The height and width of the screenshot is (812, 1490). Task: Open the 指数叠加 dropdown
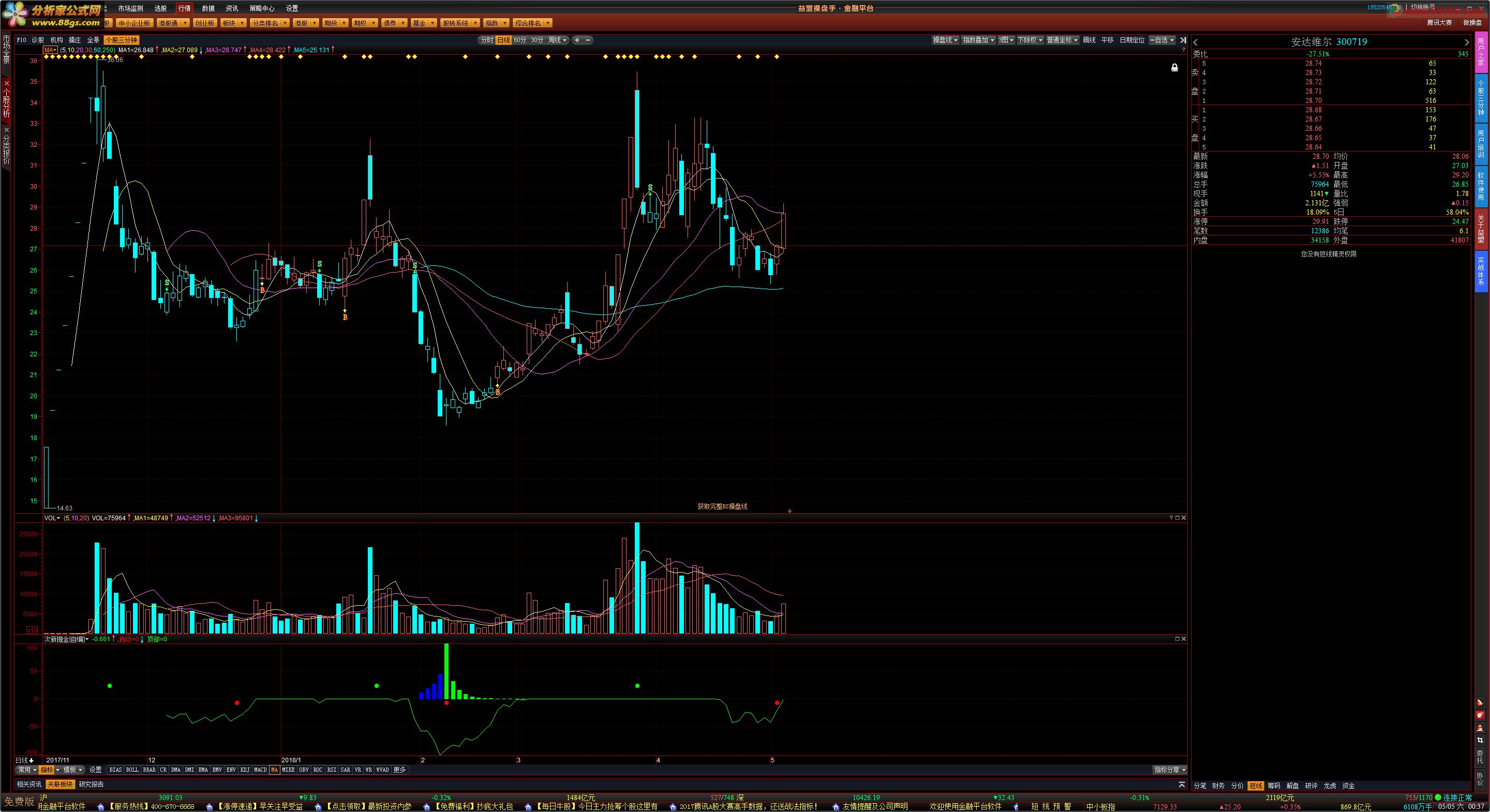tap(979, 40)
